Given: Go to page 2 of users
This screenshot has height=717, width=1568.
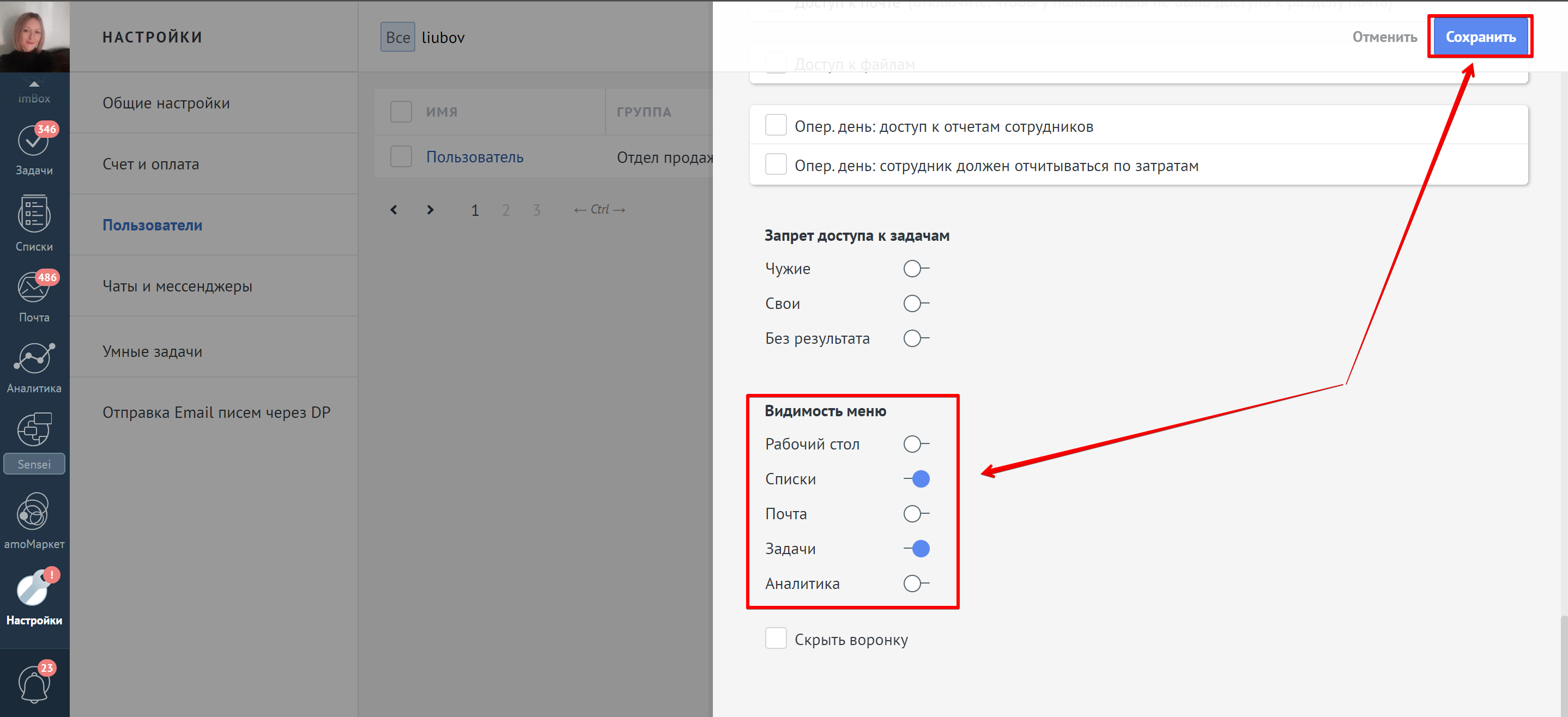Looking at the screenshot, I should [506, 211].
